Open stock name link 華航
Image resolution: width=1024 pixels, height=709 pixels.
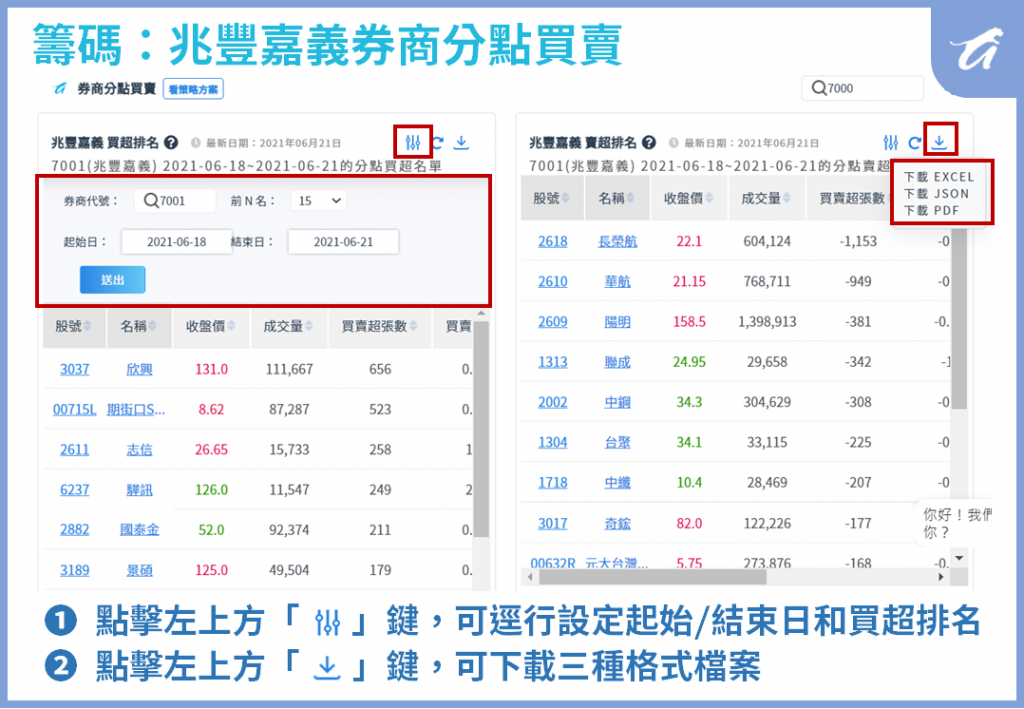pos(617,281)
